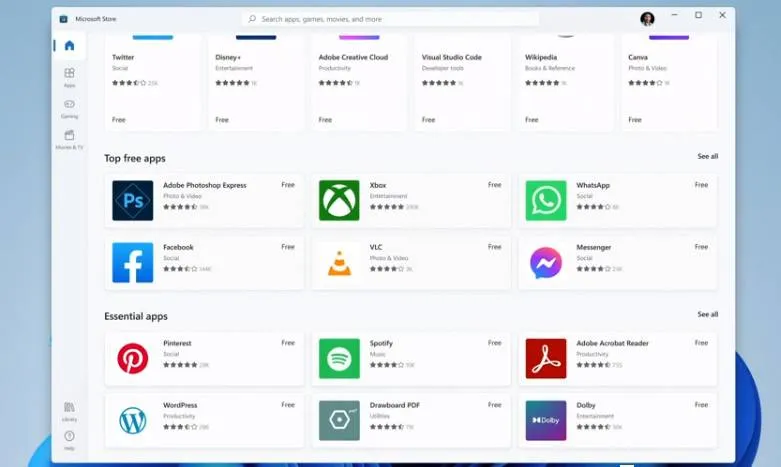Click the star rating for Facebook
This screenshot has width=781, height=467.
(180, 269)
